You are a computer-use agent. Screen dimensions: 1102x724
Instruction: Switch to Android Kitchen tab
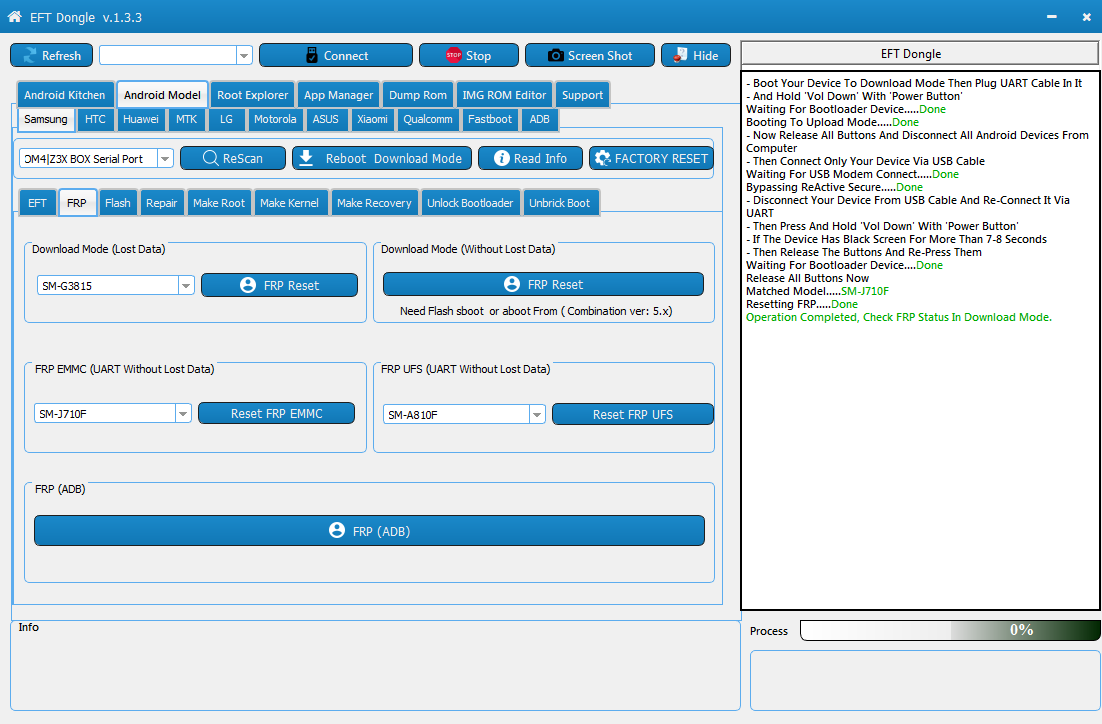65,95
